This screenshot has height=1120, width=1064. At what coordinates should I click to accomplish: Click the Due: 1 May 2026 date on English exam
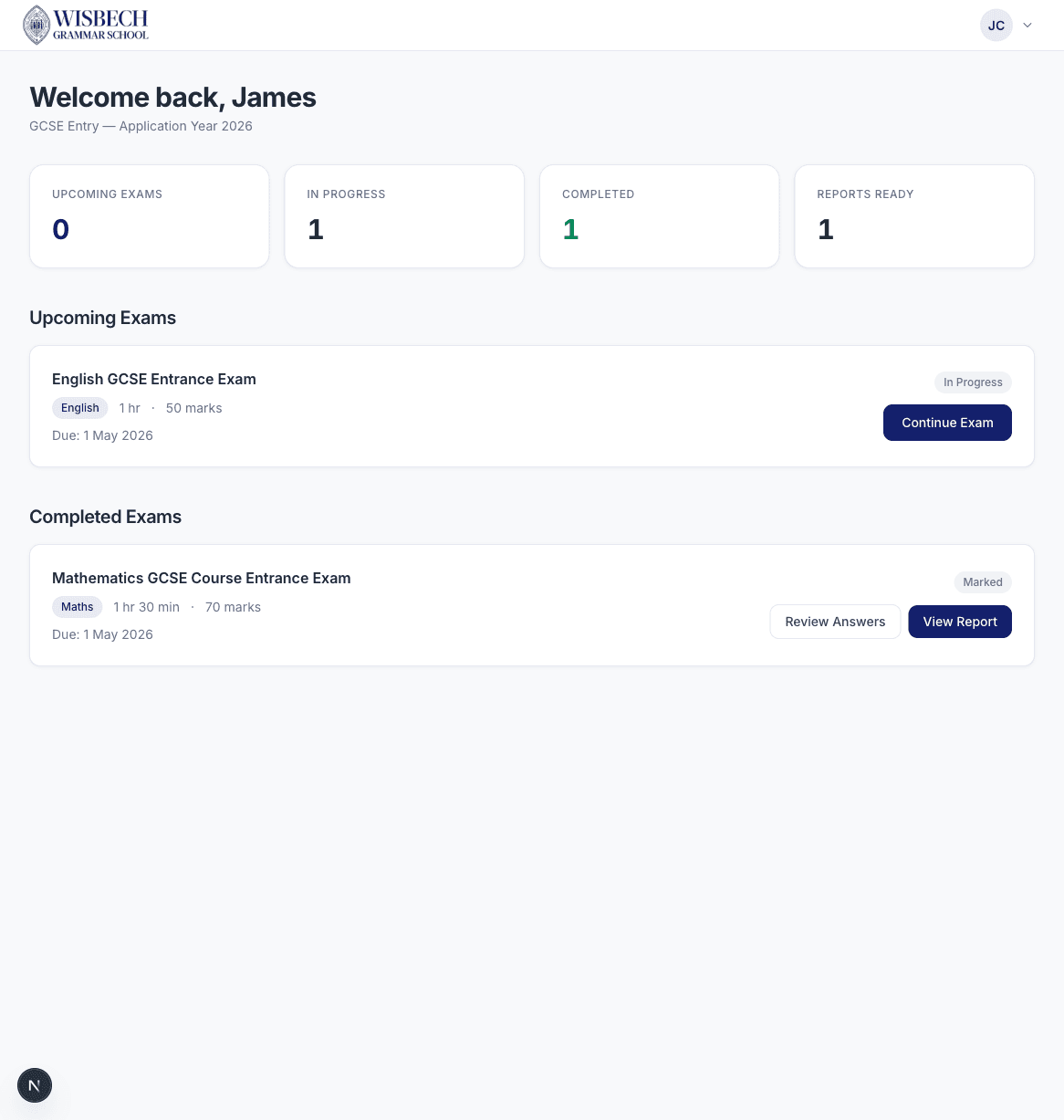(x=102, y=435)
